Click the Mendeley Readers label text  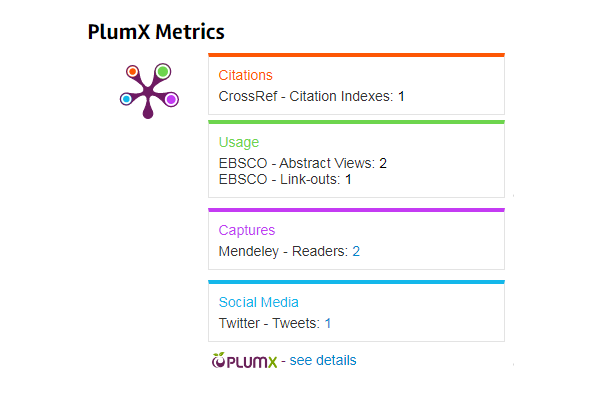coord(283,251)
